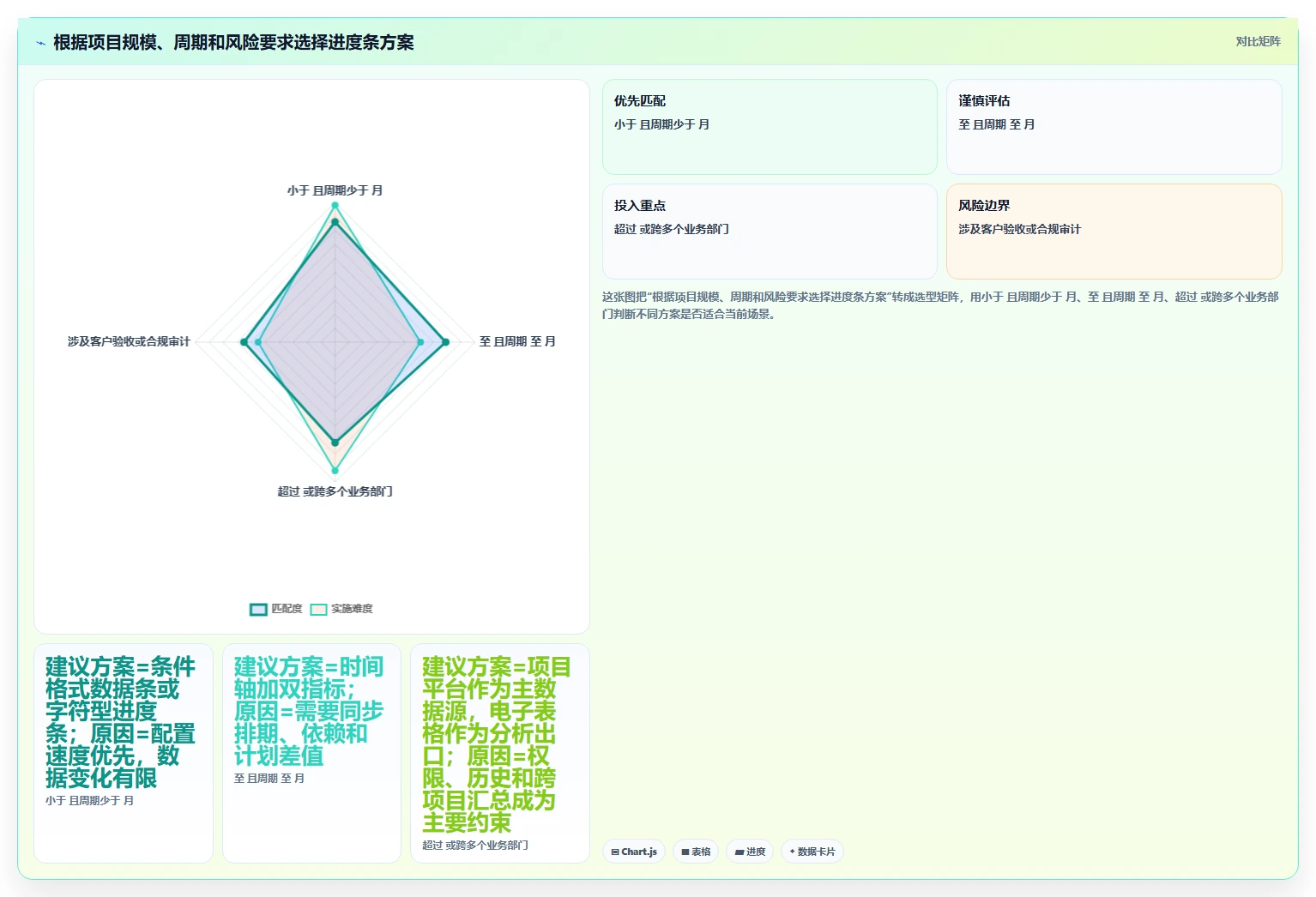Screen dimensions: 1316x897
Task: Click the 条件格式数据条 recommendation heading
Action: coord(121,723)
